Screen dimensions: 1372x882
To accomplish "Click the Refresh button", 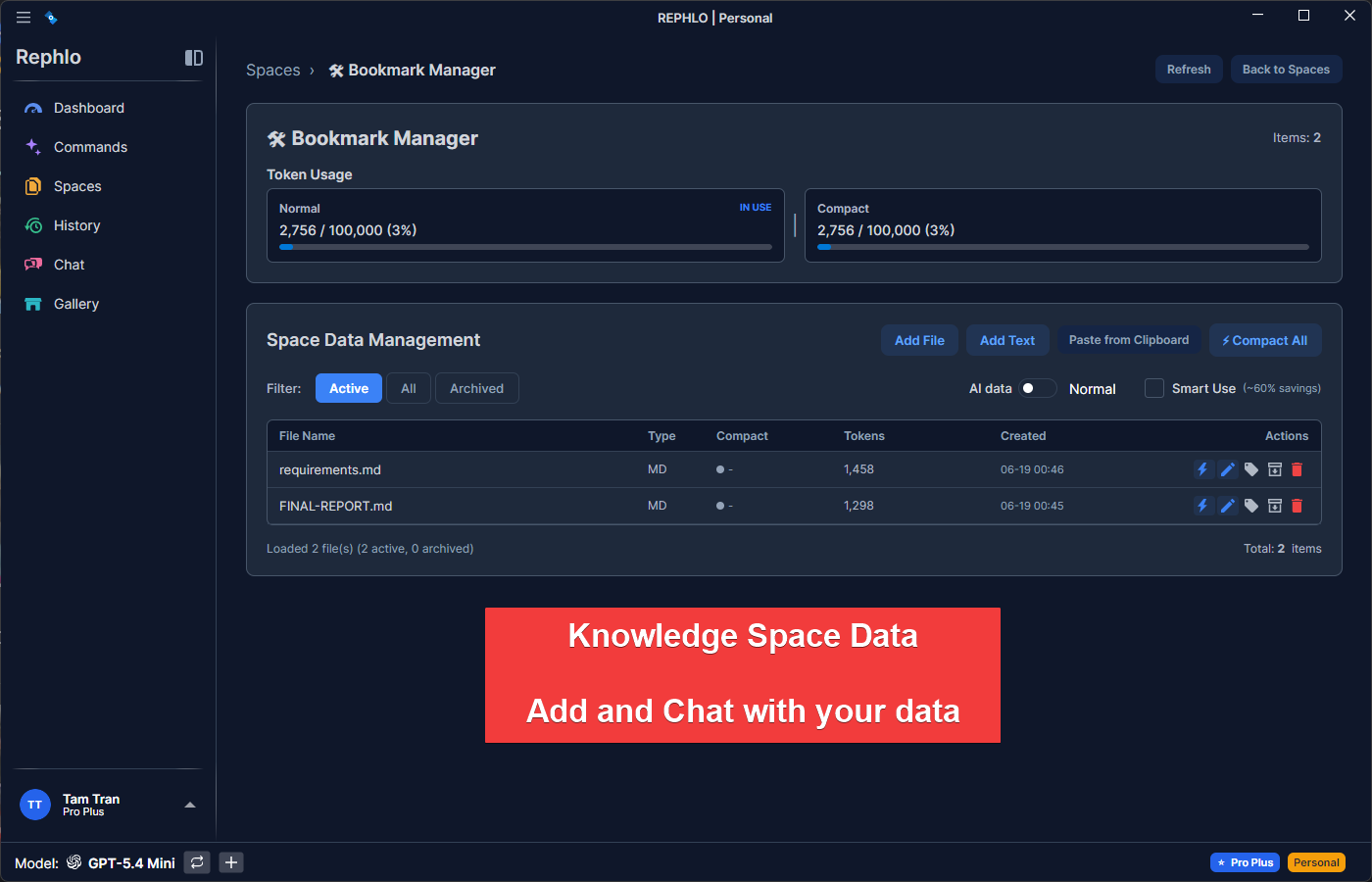I will click(x=1189, y=70).
